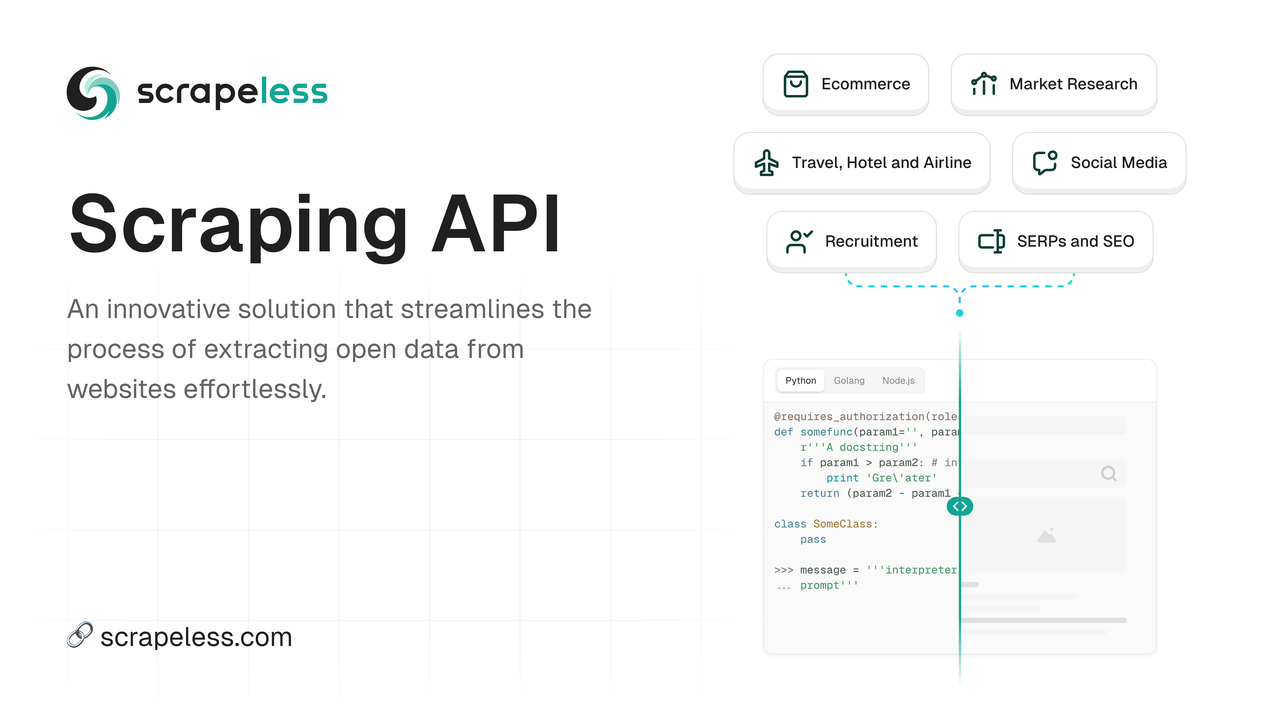Click the '@requires_authorization' code line
1280x720 pixels.
(x=867, y=416)
